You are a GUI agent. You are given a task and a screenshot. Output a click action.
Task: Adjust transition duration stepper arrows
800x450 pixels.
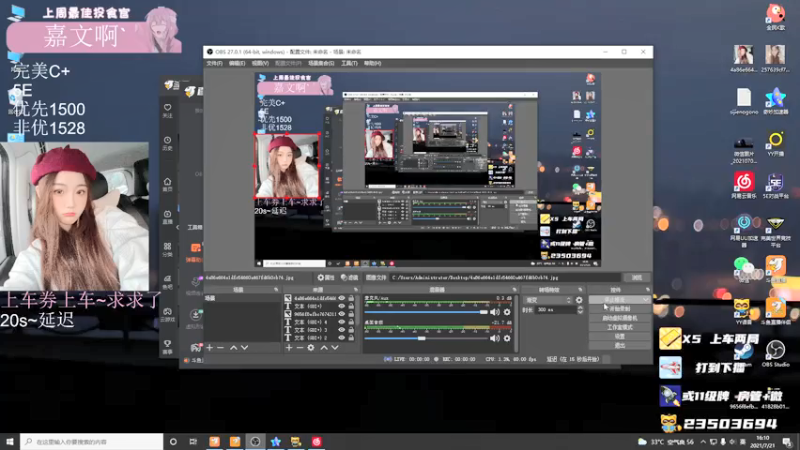(580, 310)
